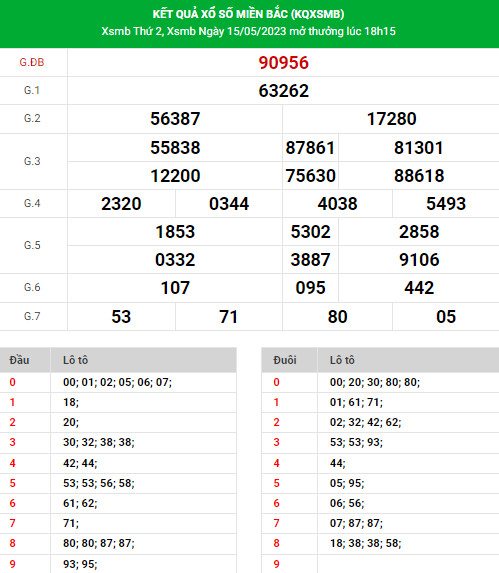Click G.5 number 9106
The height and width of the screenshot is (573, 499).
click(x=419, y=260)
